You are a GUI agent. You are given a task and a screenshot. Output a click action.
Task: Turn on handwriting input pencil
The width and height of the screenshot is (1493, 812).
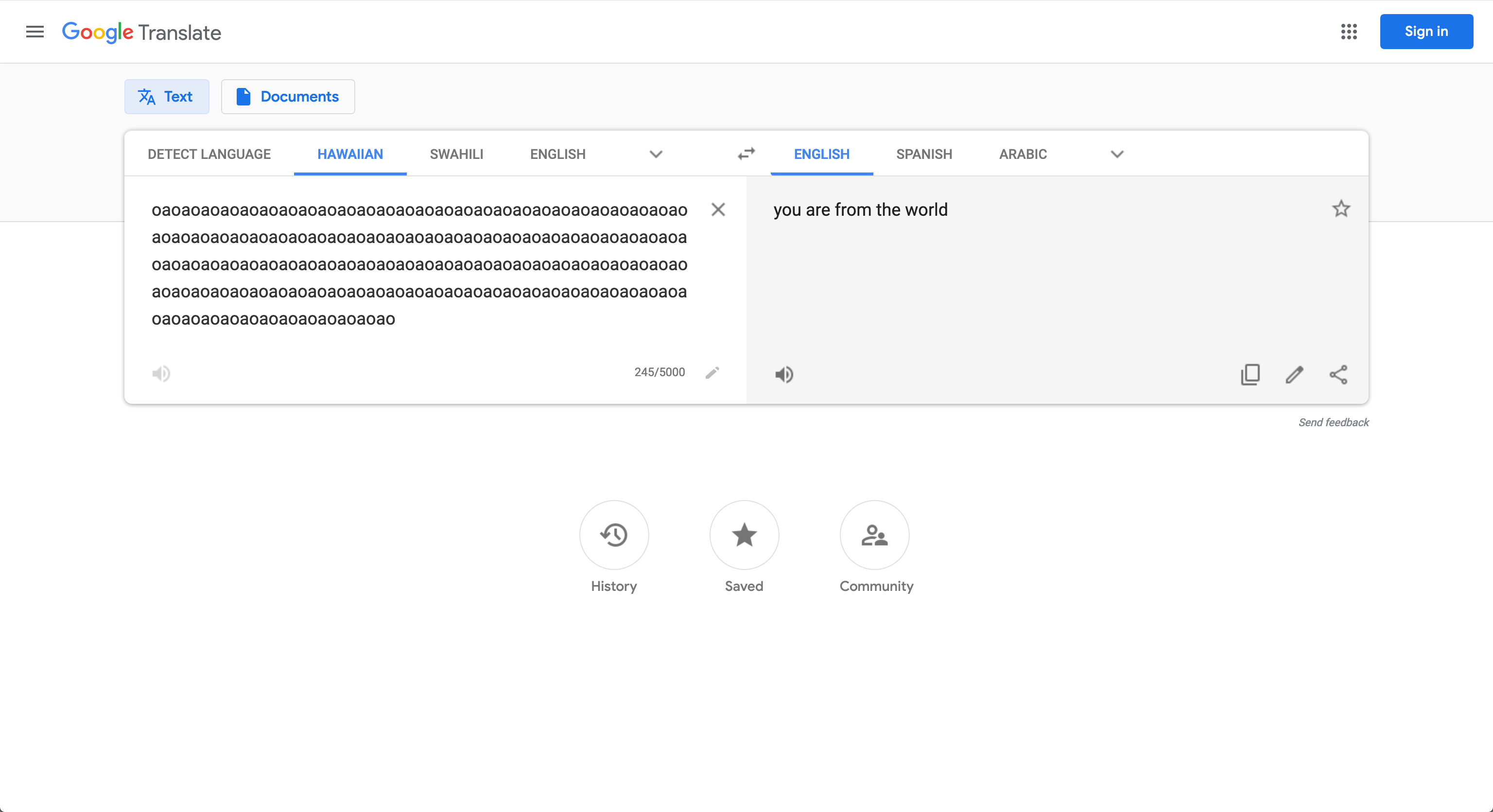coord(712,372)
